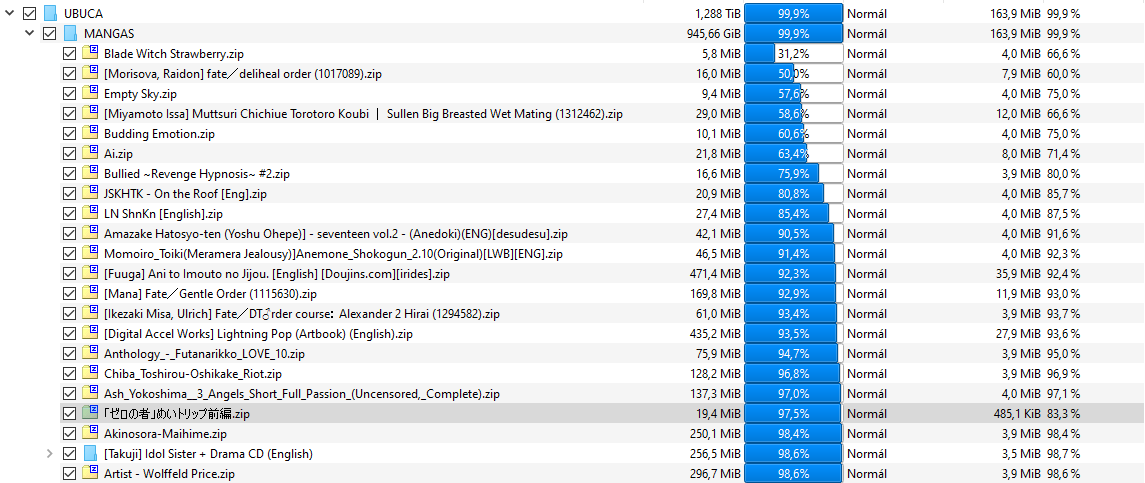Collapse the MANGAS tree node
The height and width of the screenshot is (483, 1145).
30,34
